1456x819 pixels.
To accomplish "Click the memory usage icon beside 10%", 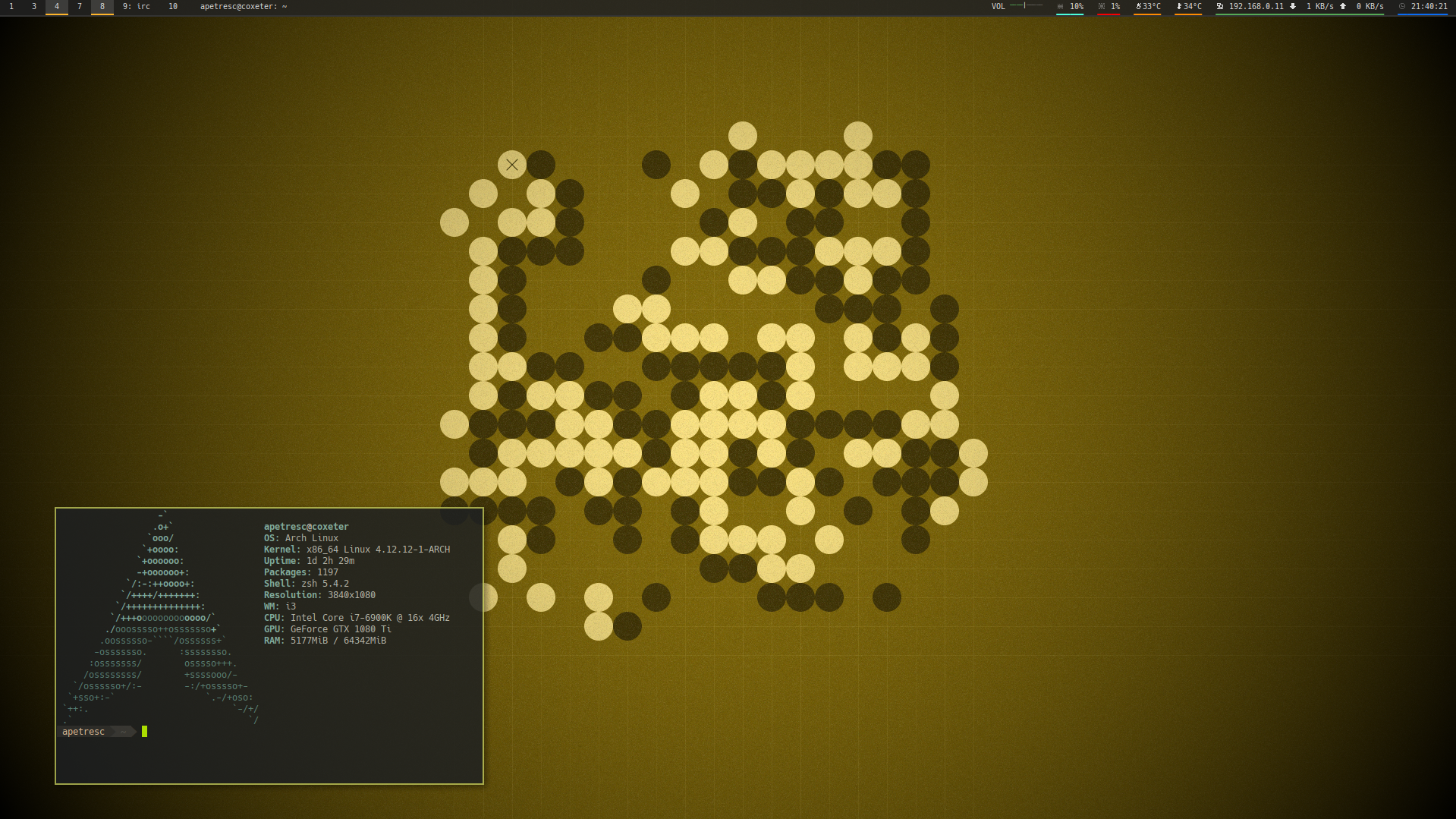I will tap(1061, 7).
